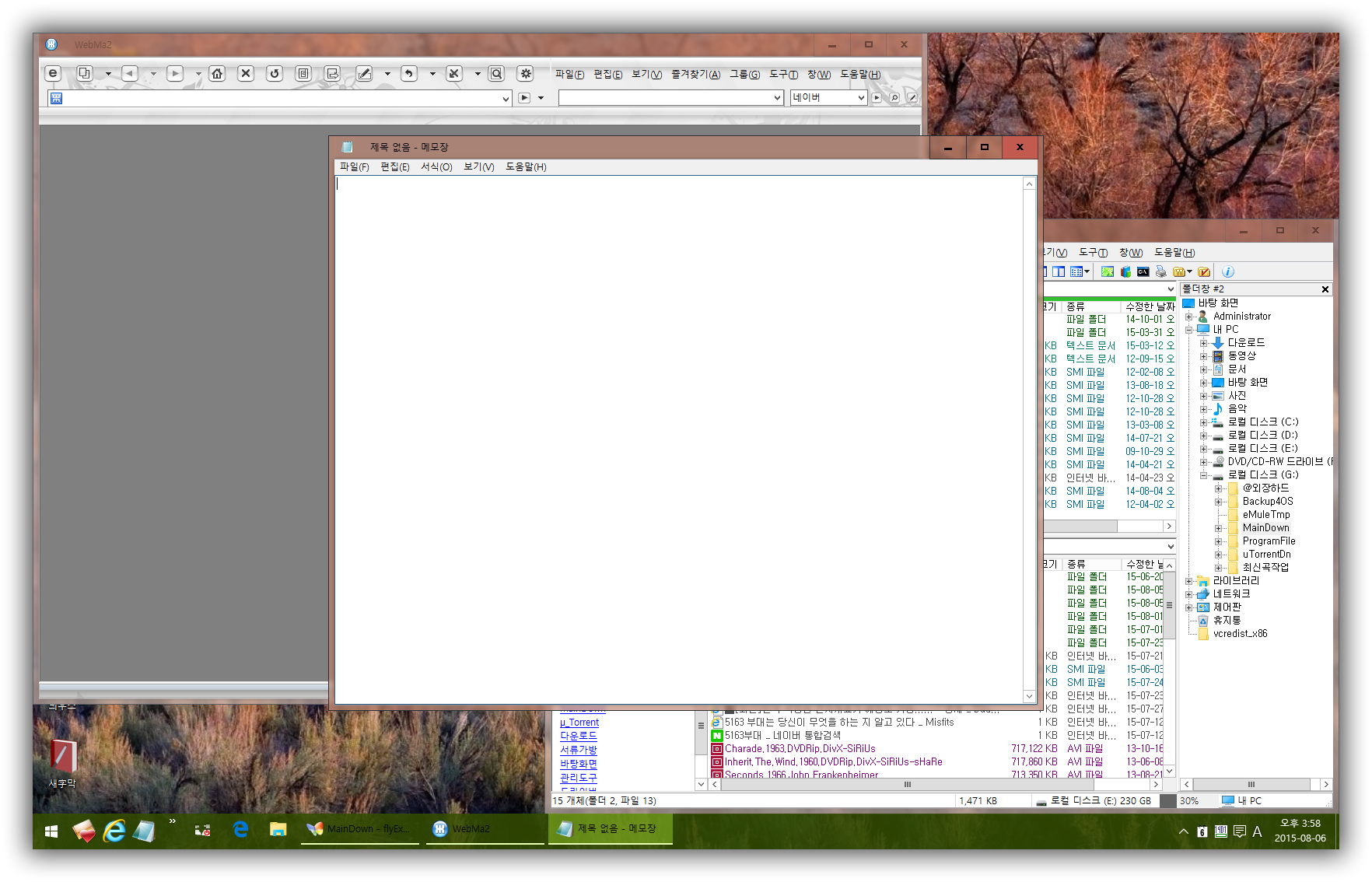Switch to MainDown - flyExplorer taskbar button
Screen dimensions: 1372x882
coord(360,829)
